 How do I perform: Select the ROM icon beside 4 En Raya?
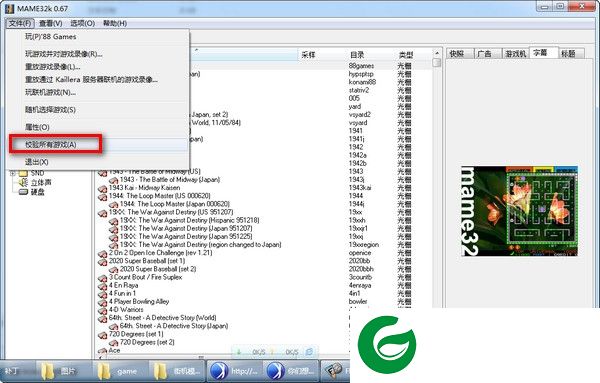coord(103,287)
